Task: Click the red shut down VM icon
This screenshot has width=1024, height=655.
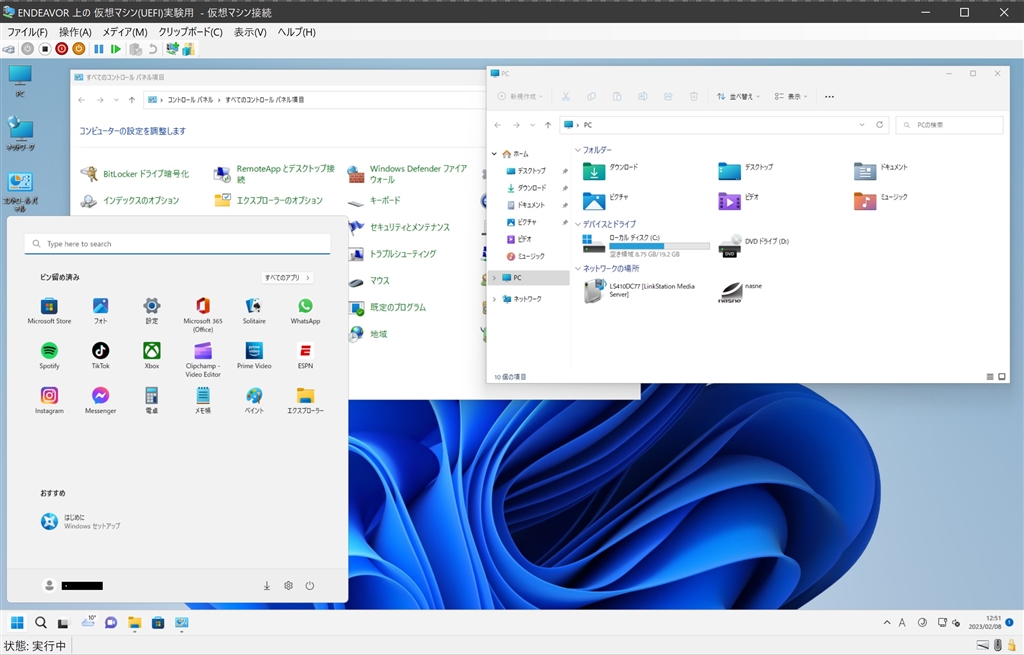Action: click(x=62, y=48)
